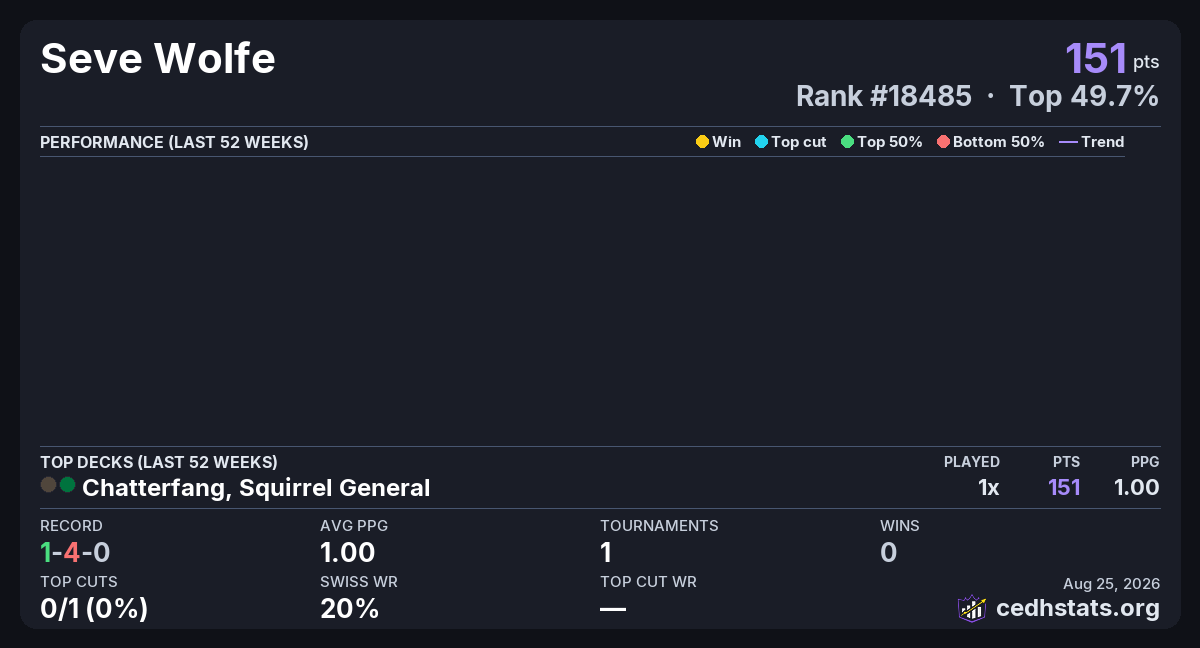Image resolution: width=1200 pixels, height=648 pixels.
Task: Click the Rank #18485 text
Action: coord(884,96)
